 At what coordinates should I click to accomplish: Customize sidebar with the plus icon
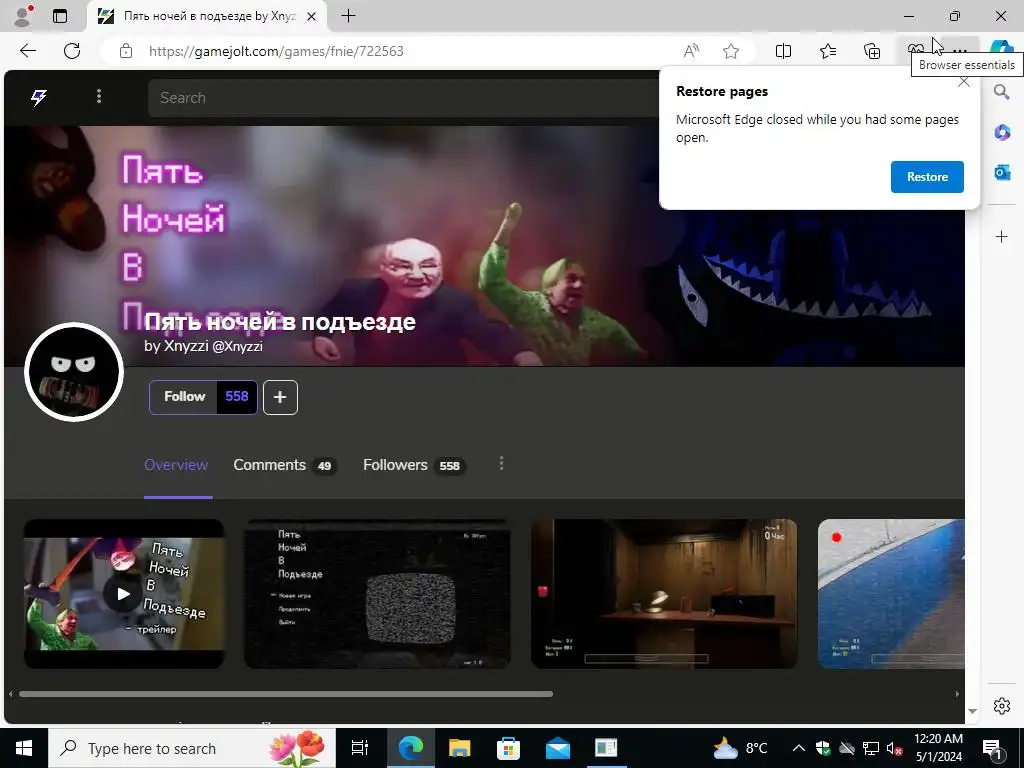1002,236
